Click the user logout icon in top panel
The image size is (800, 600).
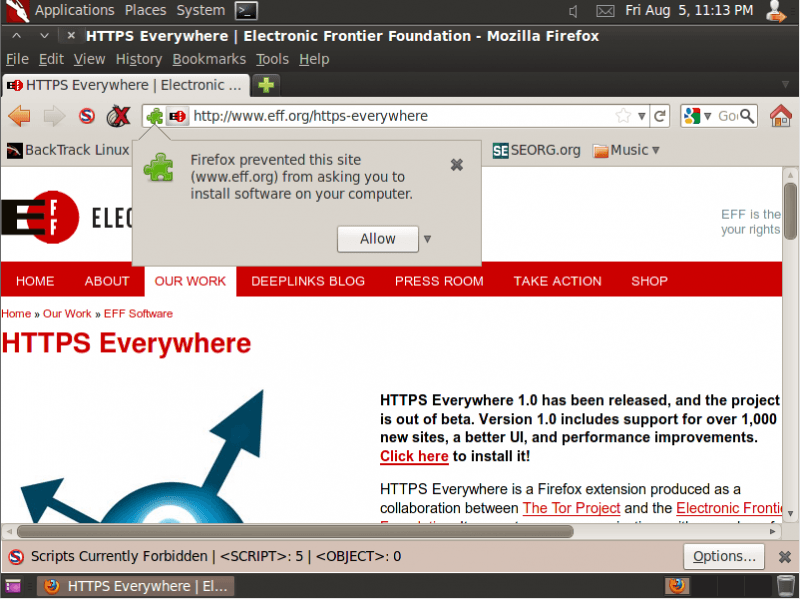[x=776, y=11]
